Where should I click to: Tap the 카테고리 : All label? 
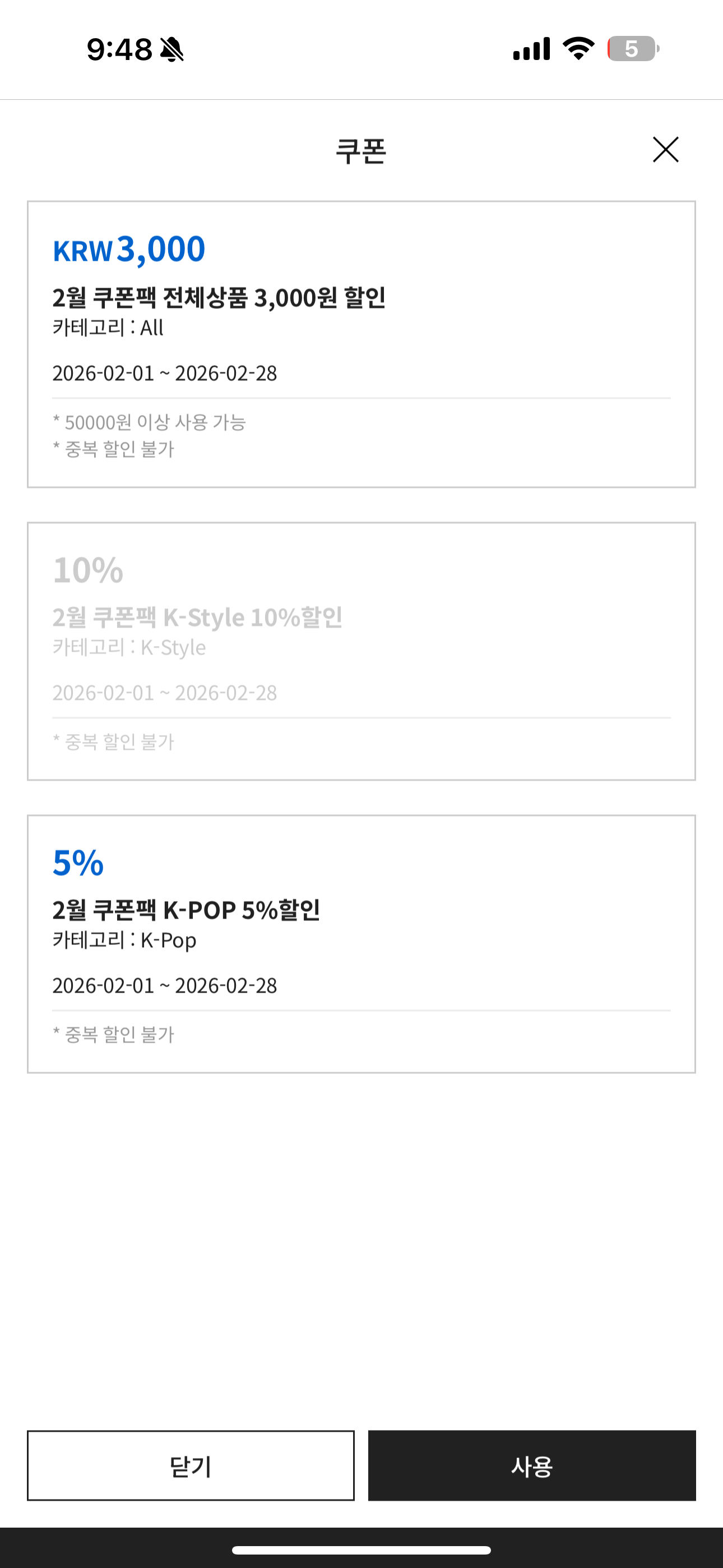tap(108, 328)
